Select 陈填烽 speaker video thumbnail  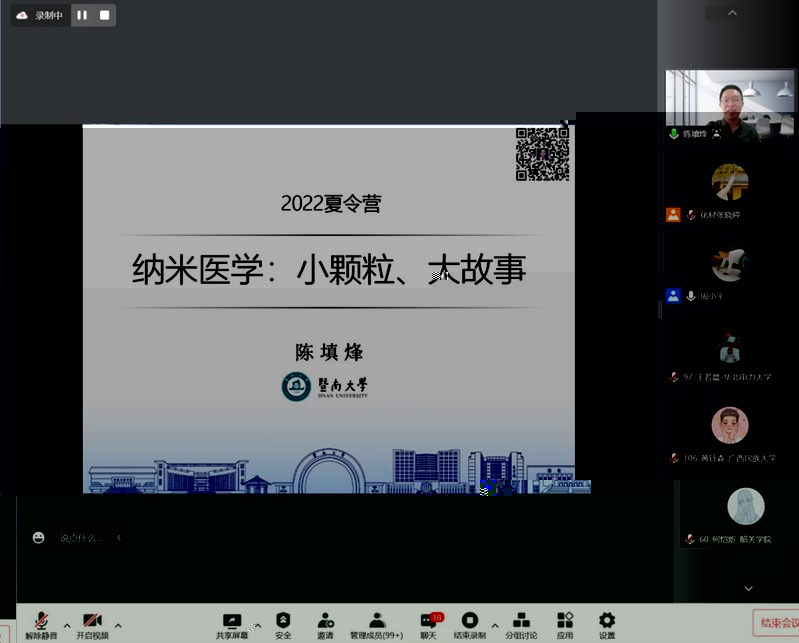pyautogui.click(x=730, y=104)
